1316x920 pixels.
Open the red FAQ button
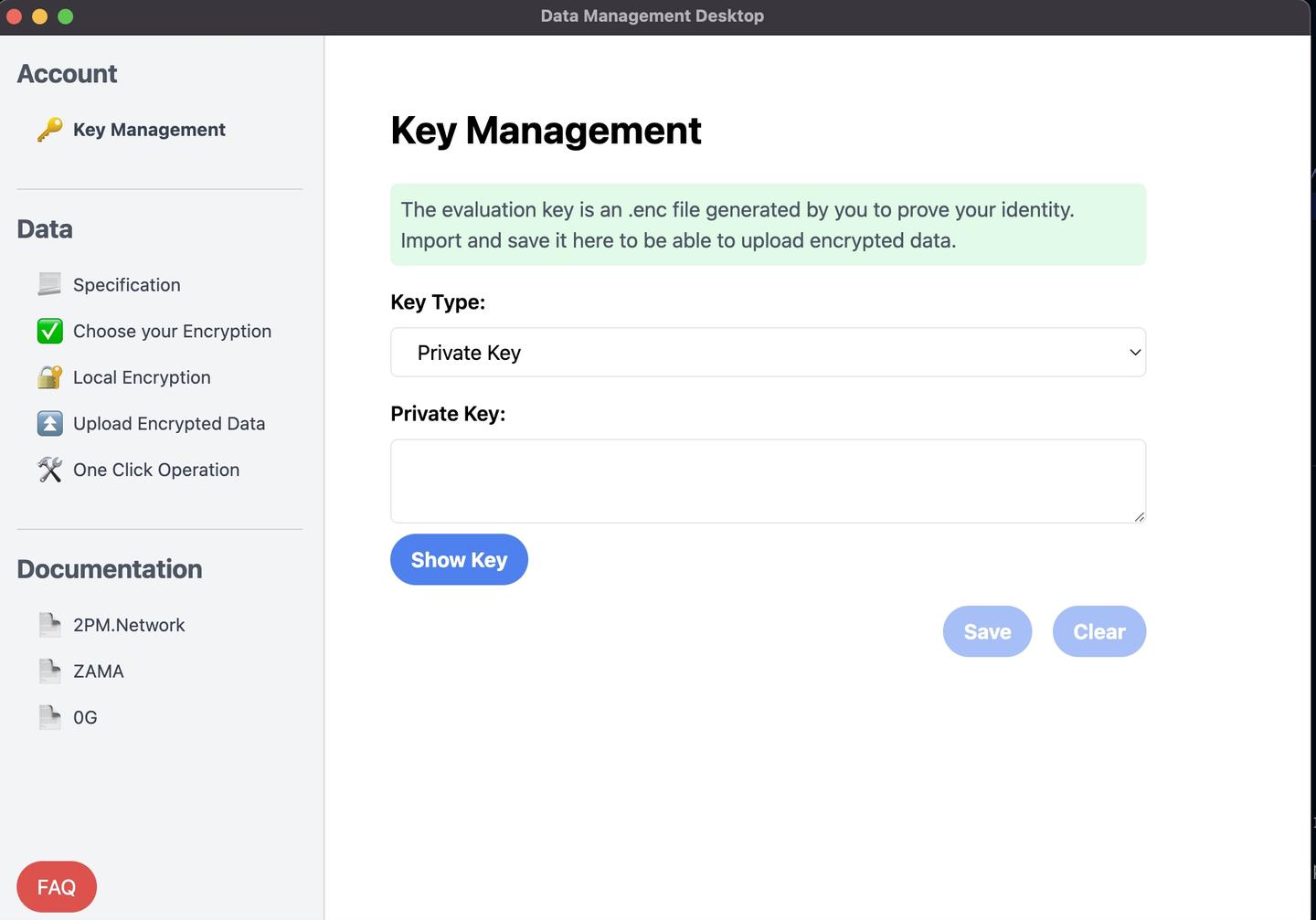click(57, 886)
